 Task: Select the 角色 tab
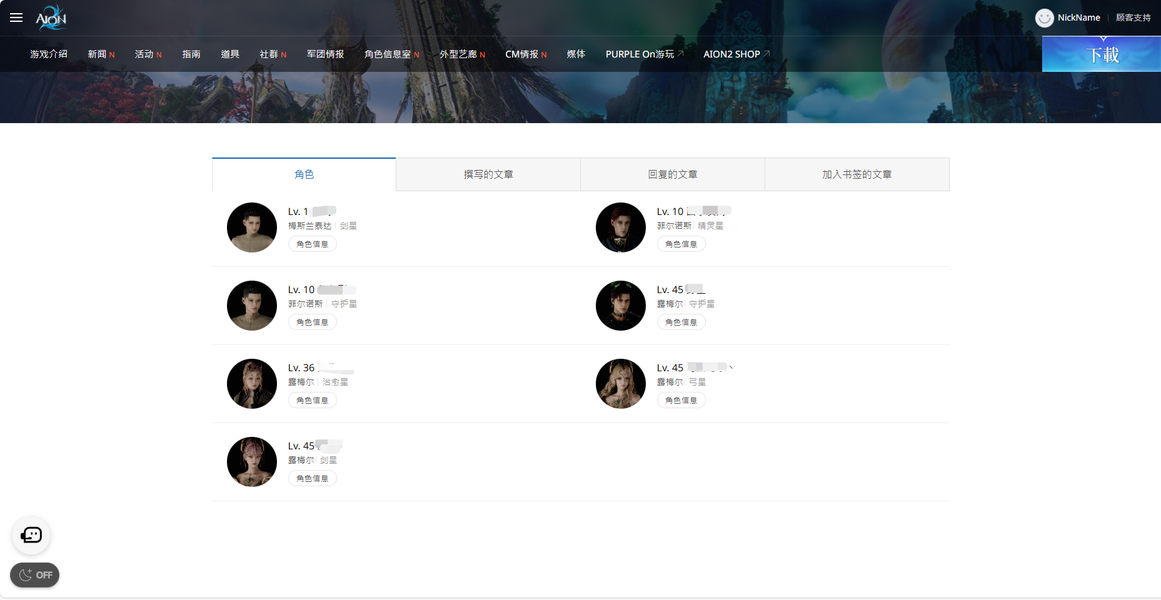pyautogui.click(x=304, y=174)
